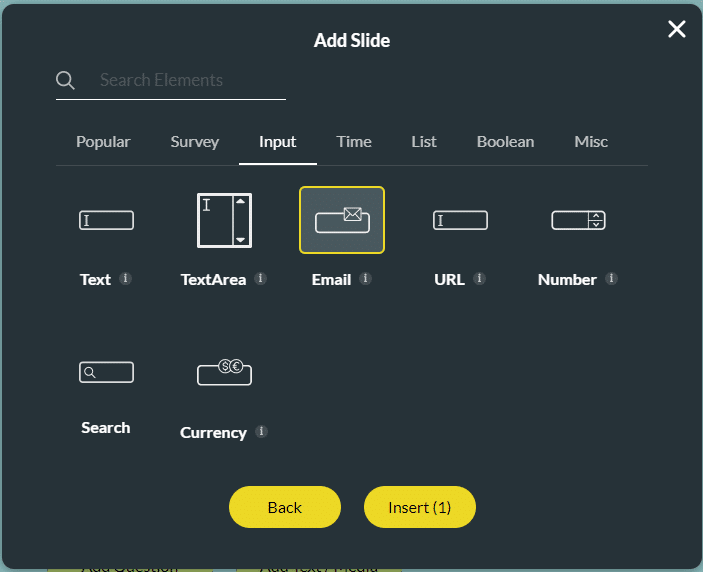
Task: Show info for the Text element
Action: point(125,279)
